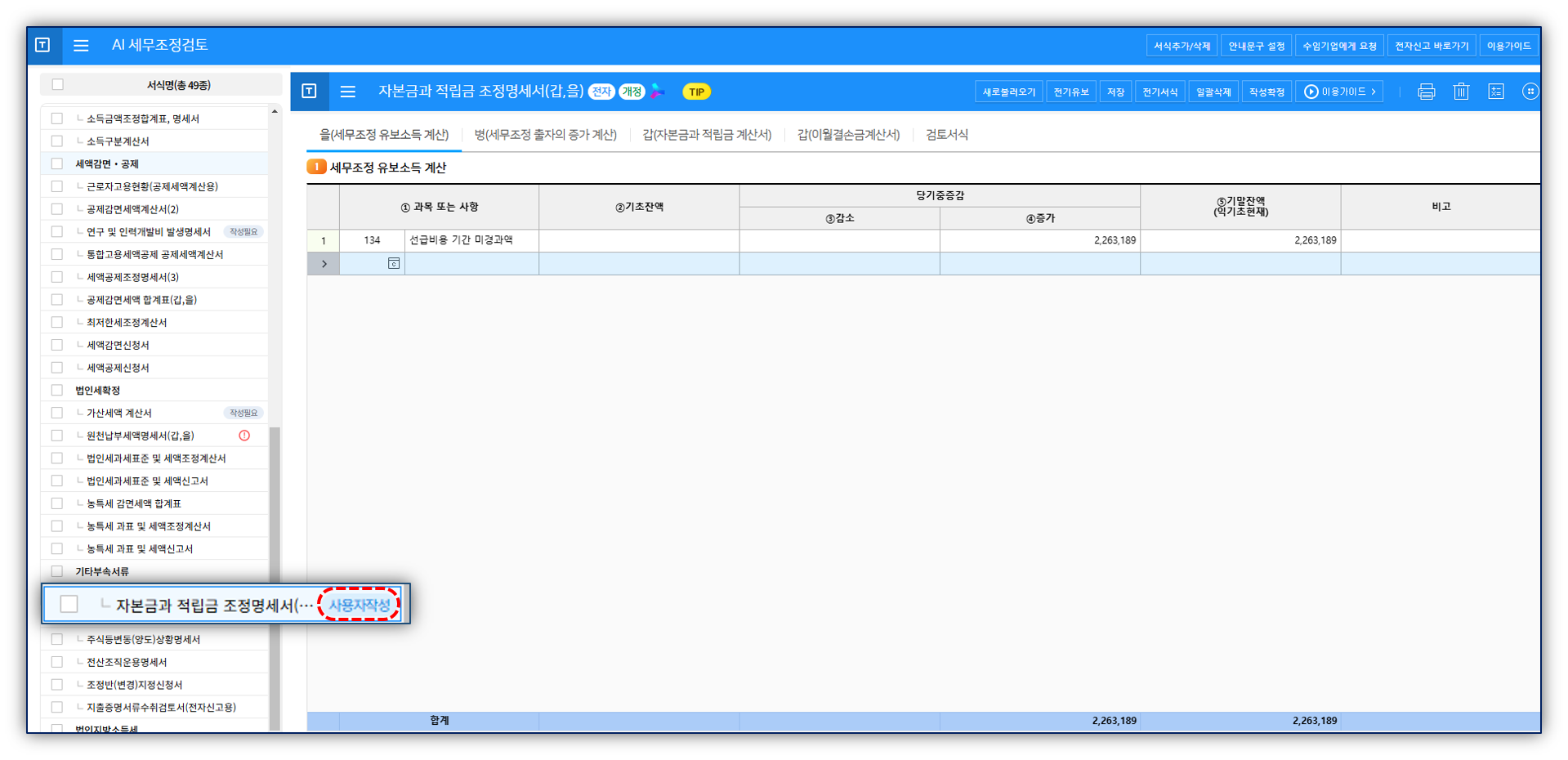Expand the 이용가이드 chevron button
The image size is (1568, 760).
(x=1339, y=92)
